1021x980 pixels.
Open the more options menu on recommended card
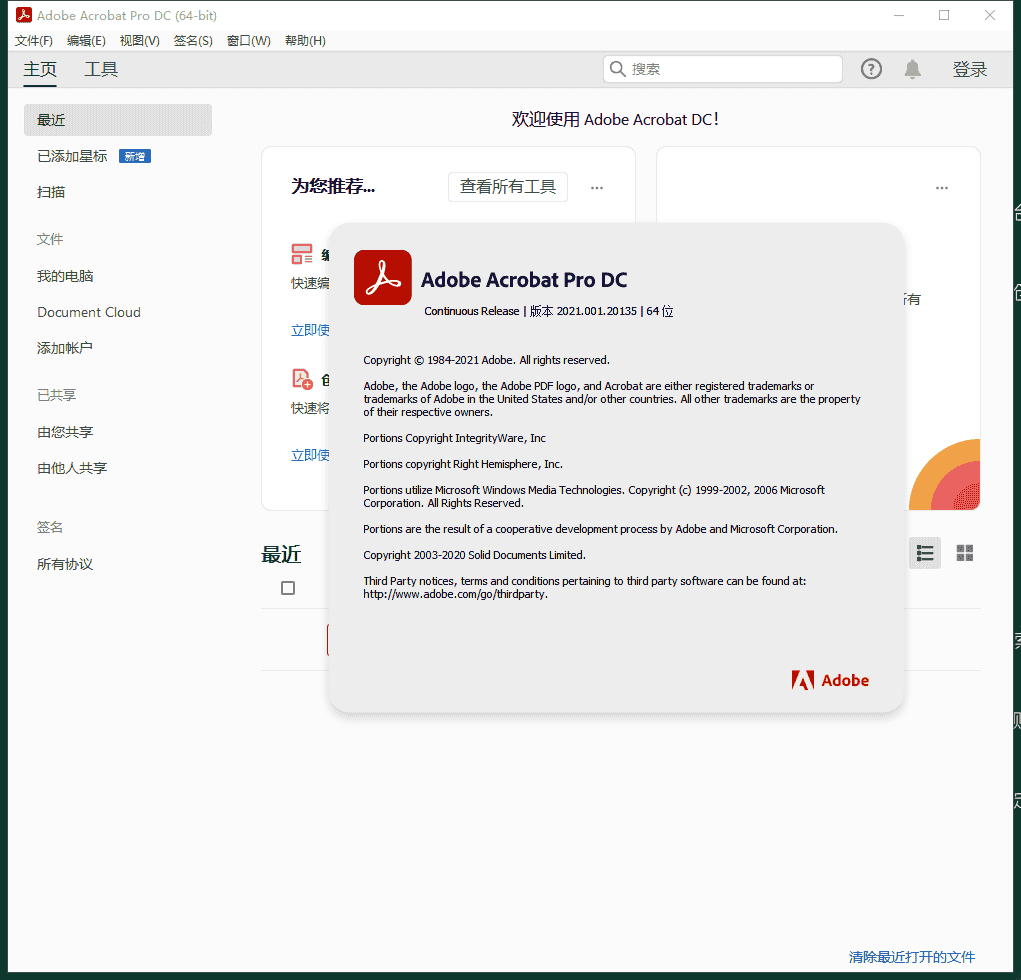pos(597,187)
